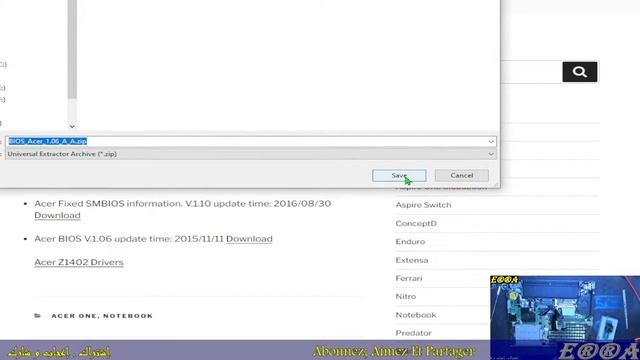Open the ACER ONE category tag
This screenshot has height=360, width=640.
(x=74, y=316)
